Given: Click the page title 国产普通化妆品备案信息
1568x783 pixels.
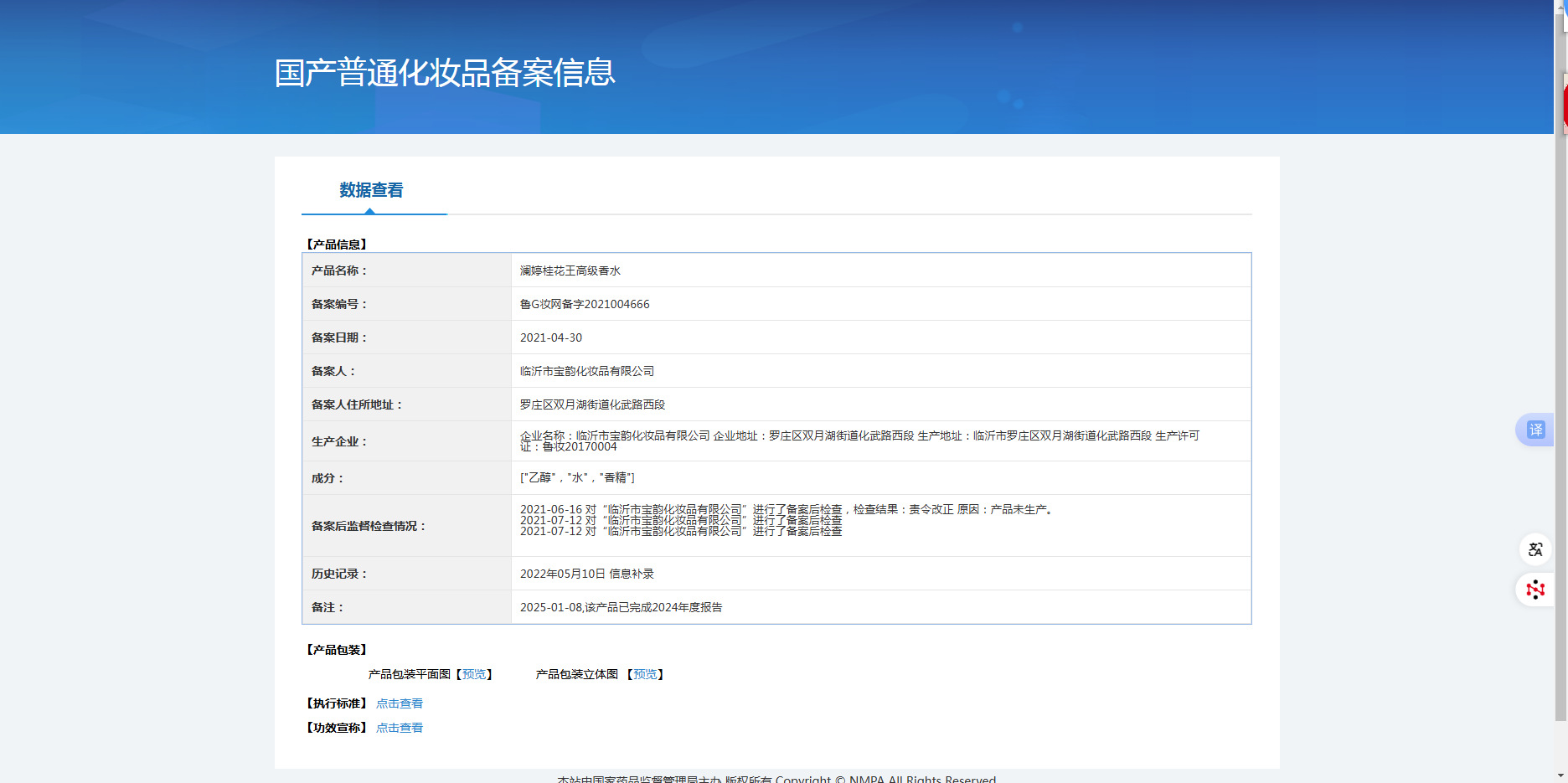Looking at the screenshot, I should (x=445, y=73).
